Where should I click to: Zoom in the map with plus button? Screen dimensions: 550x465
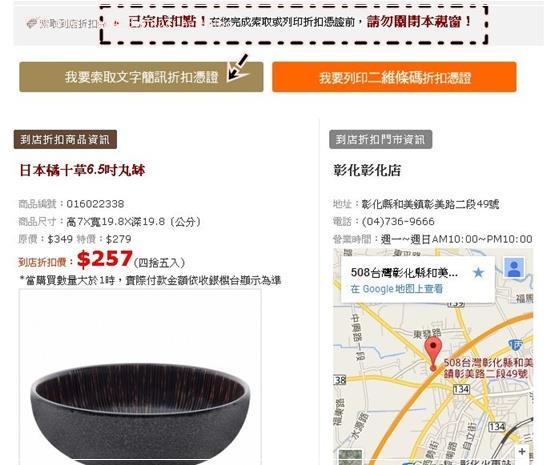click(522, 452)
